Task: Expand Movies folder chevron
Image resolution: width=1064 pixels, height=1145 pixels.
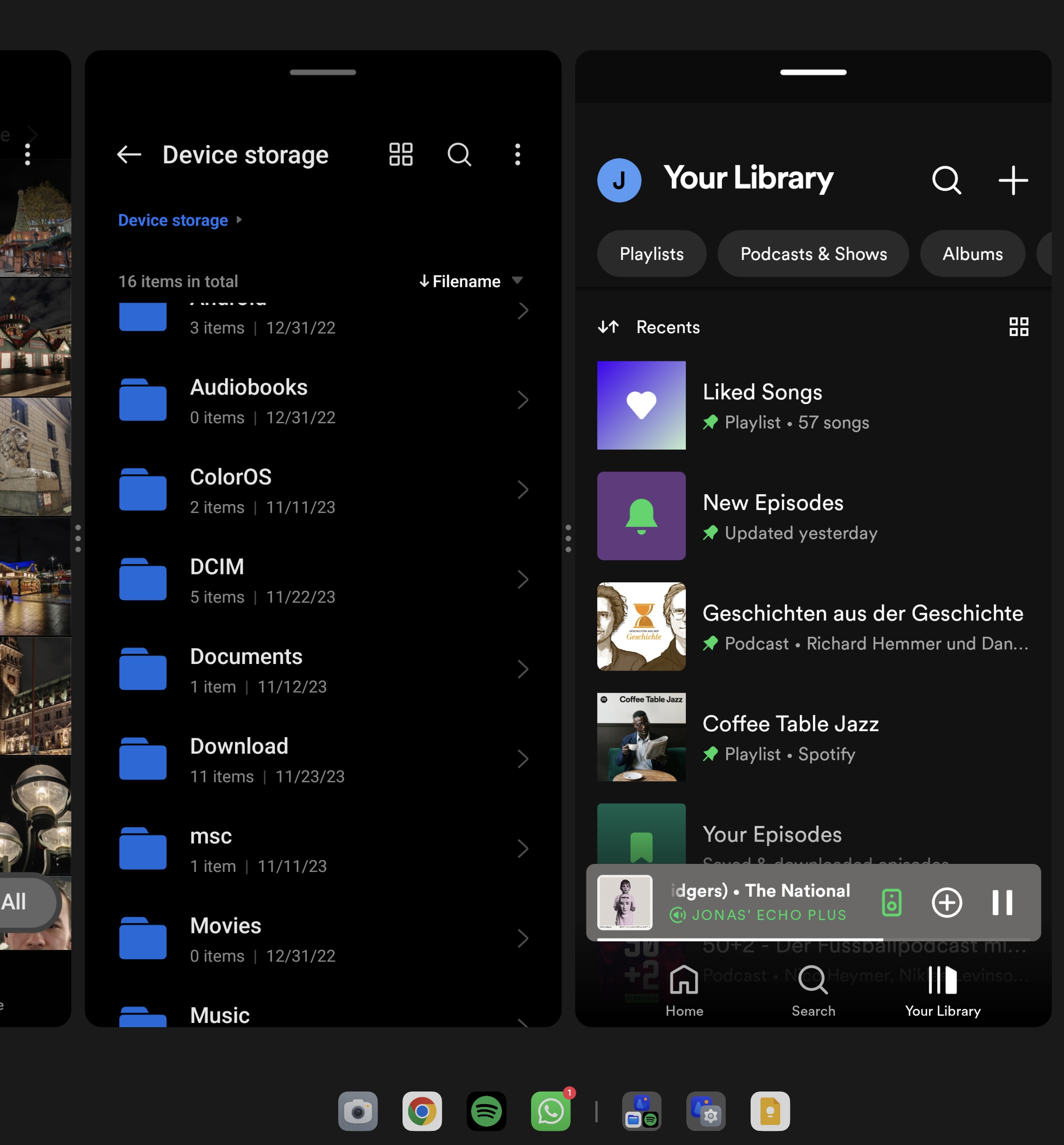Action: [522, 938]
